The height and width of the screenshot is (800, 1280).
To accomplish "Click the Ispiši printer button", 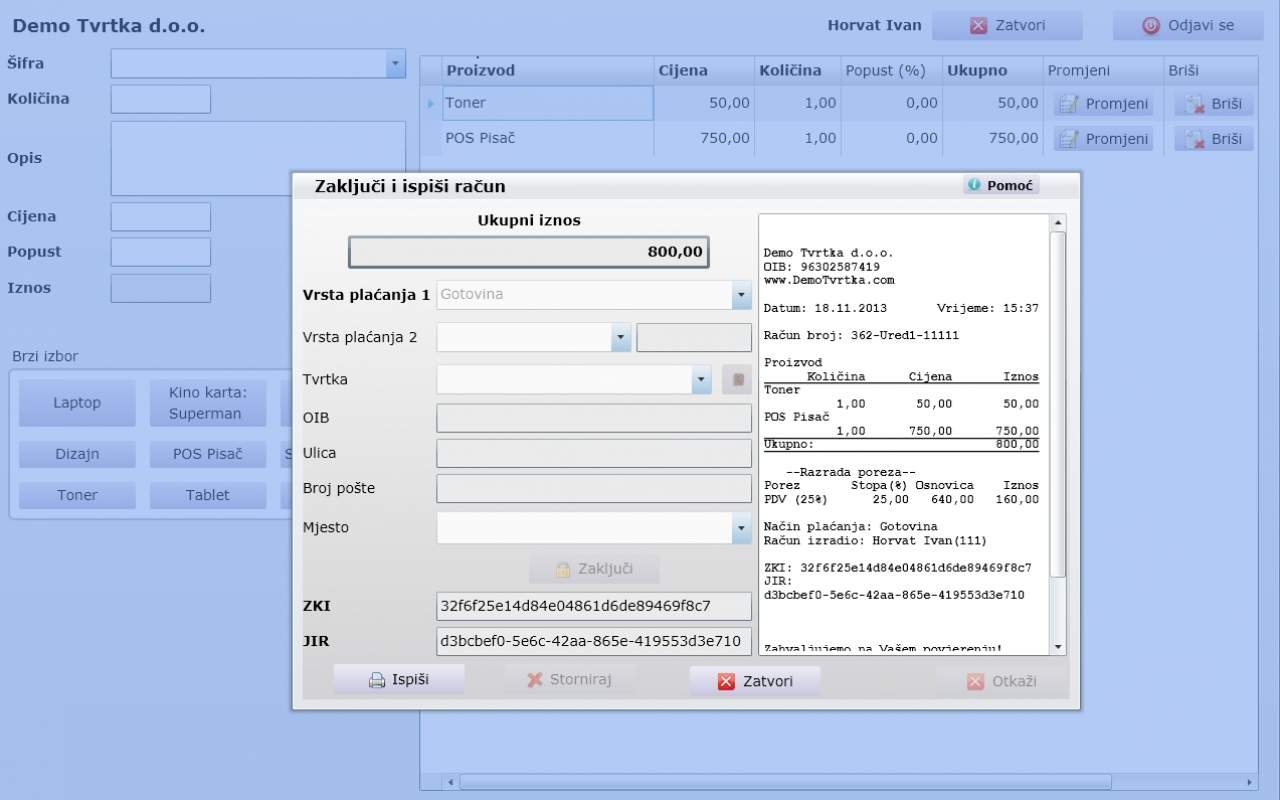I will click(399, 680).
